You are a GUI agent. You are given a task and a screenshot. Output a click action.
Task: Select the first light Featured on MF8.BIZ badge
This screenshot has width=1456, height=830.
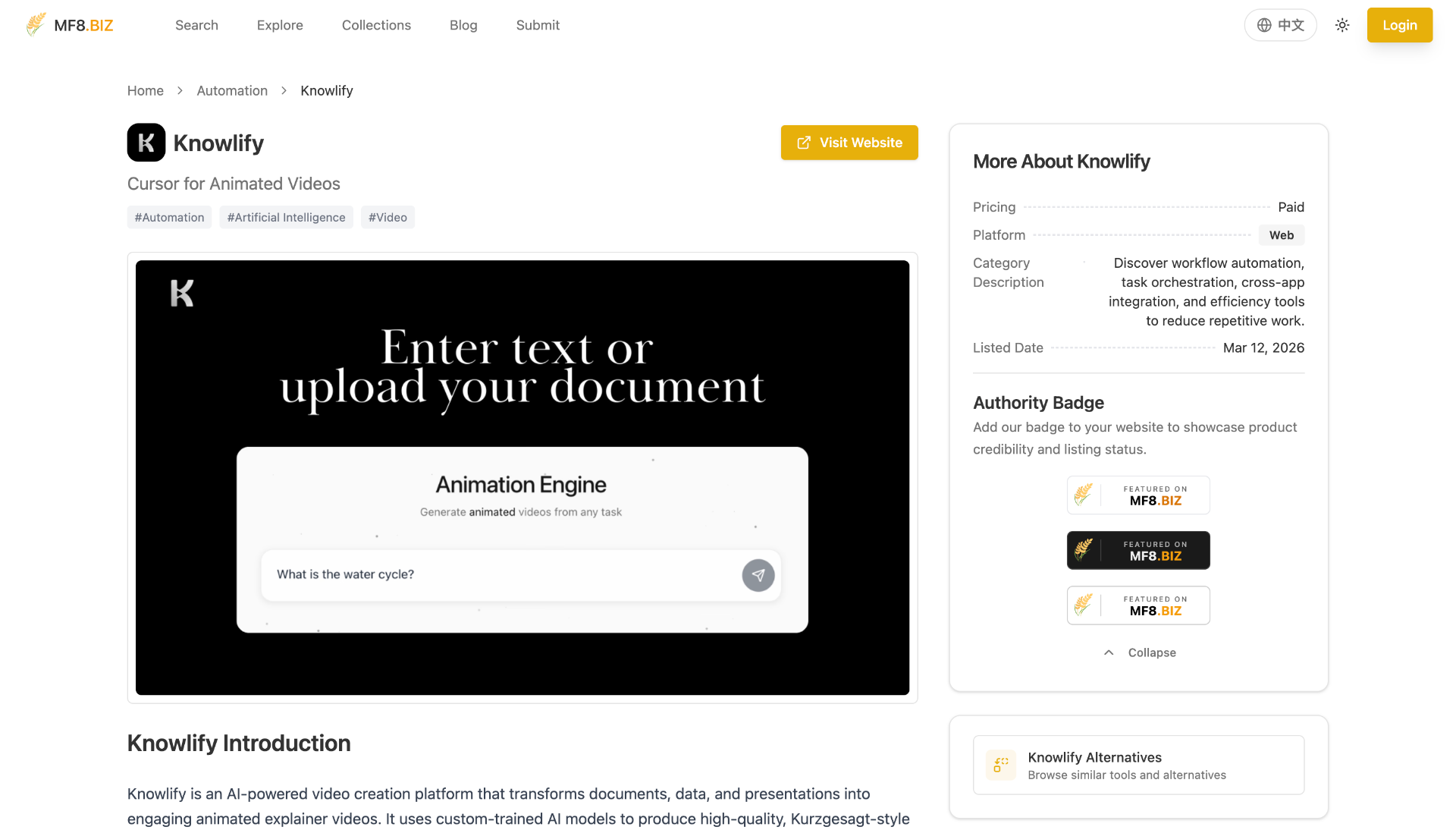(1138, 495)
